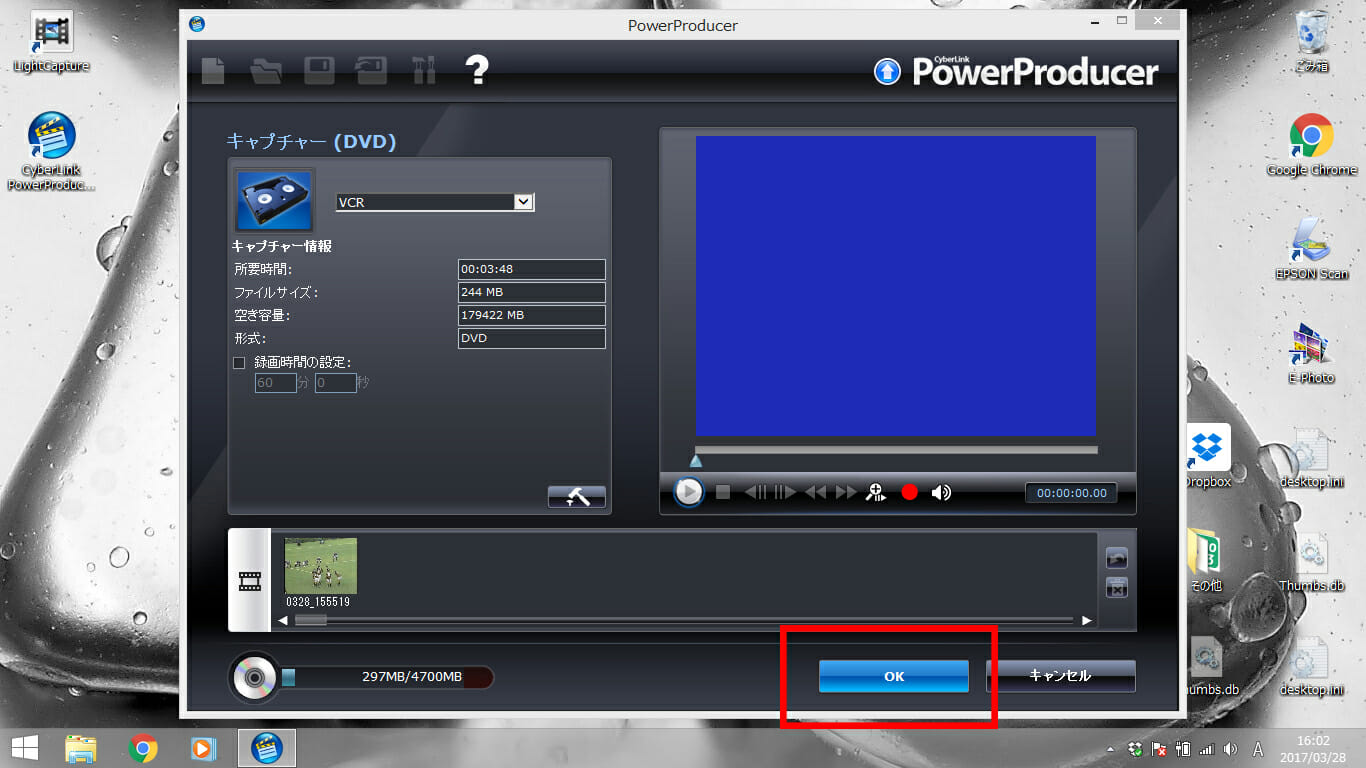
Task: Click the 空き容量 value 179422 MB
Action: (531, 316)
